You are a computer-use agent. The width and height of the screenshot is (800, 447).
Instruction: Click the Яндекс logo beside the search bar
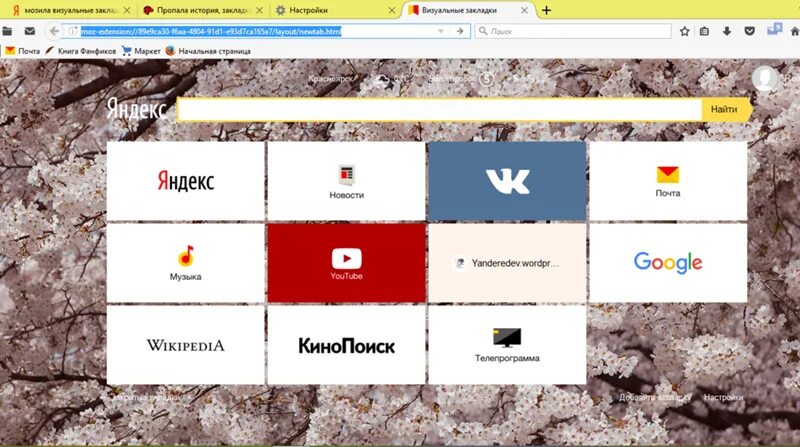[x=136, y=109]
